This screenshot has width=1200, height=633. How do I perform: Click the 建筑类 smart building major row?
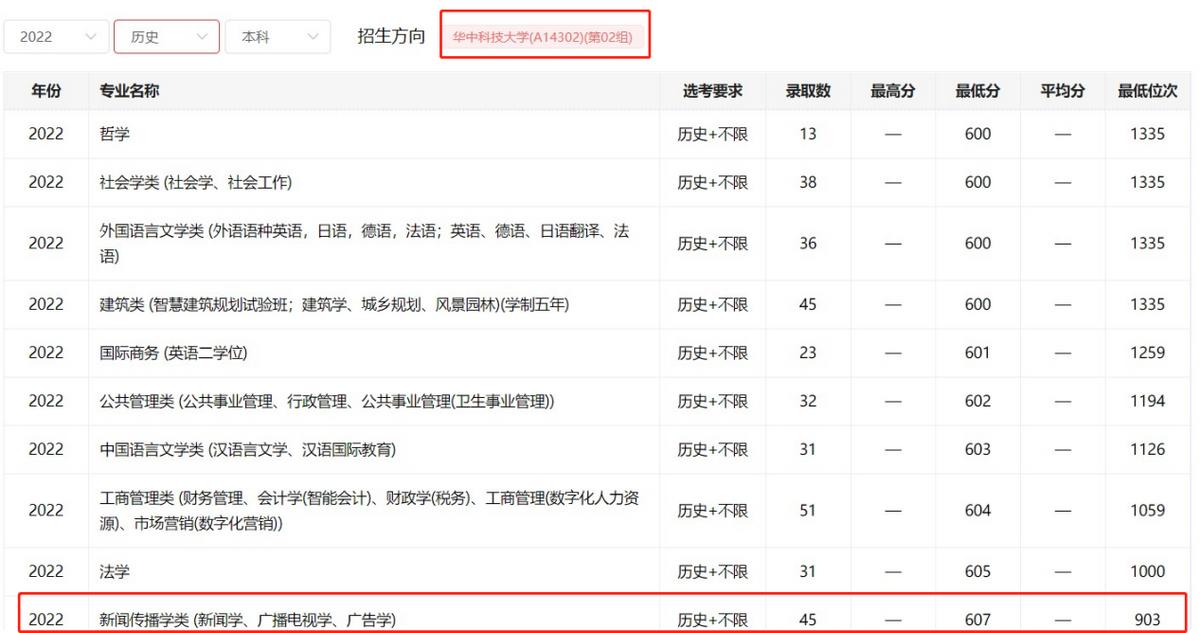(300, 304)
